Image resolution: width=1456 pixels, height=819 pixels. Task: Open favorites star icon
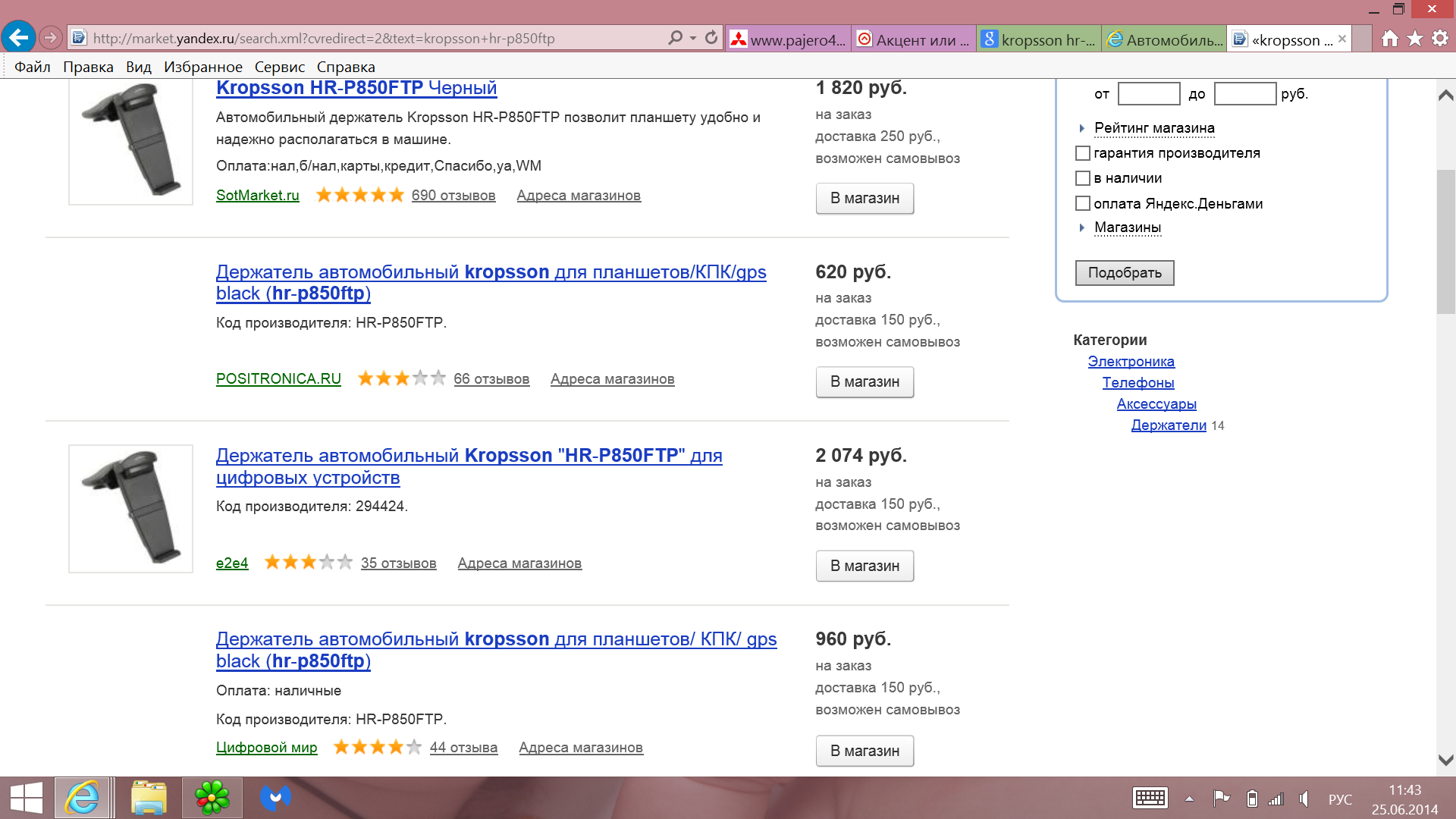coord(1415,39)
